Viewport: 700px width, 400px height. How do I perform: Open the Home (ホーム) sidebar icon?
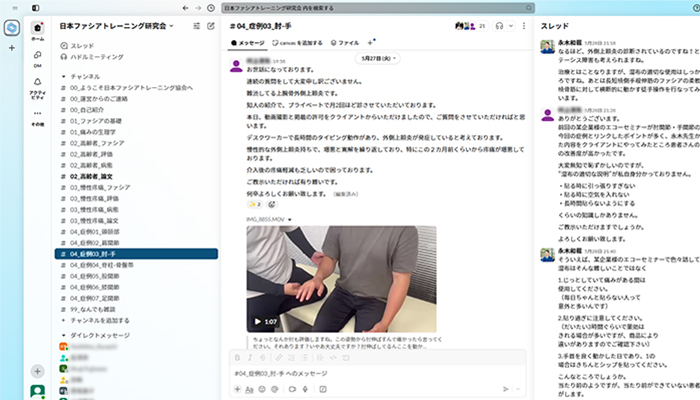pyautogui.click(x=38, y=29)
